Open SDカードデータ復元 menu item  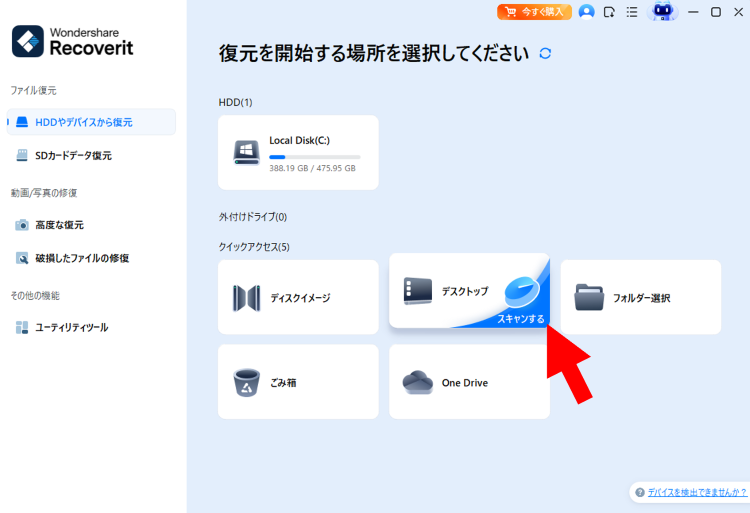point(73,155)
